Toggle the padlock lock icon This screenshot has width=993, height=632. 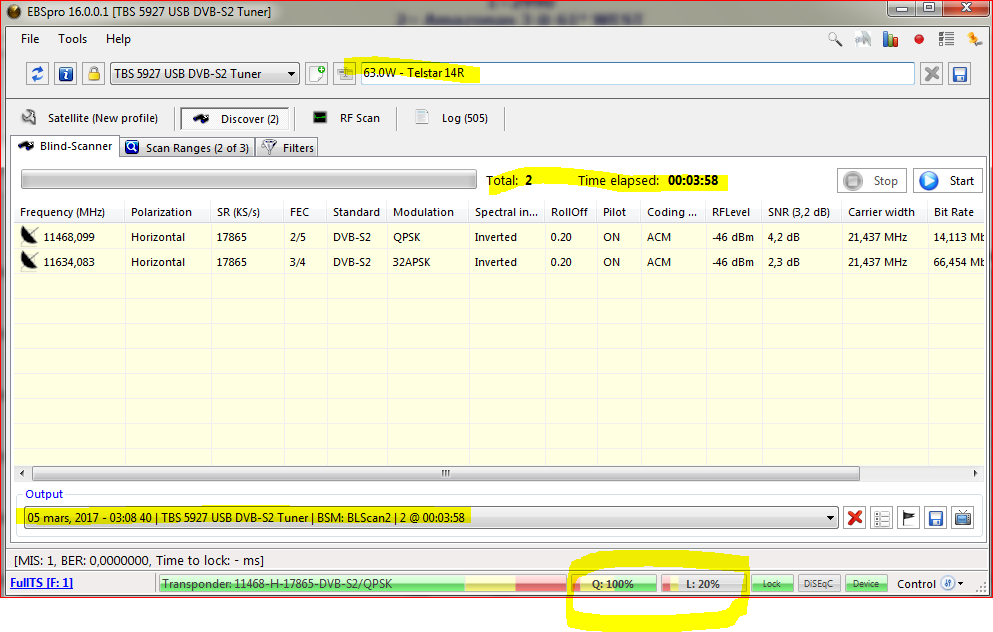[x=93, y=73]
